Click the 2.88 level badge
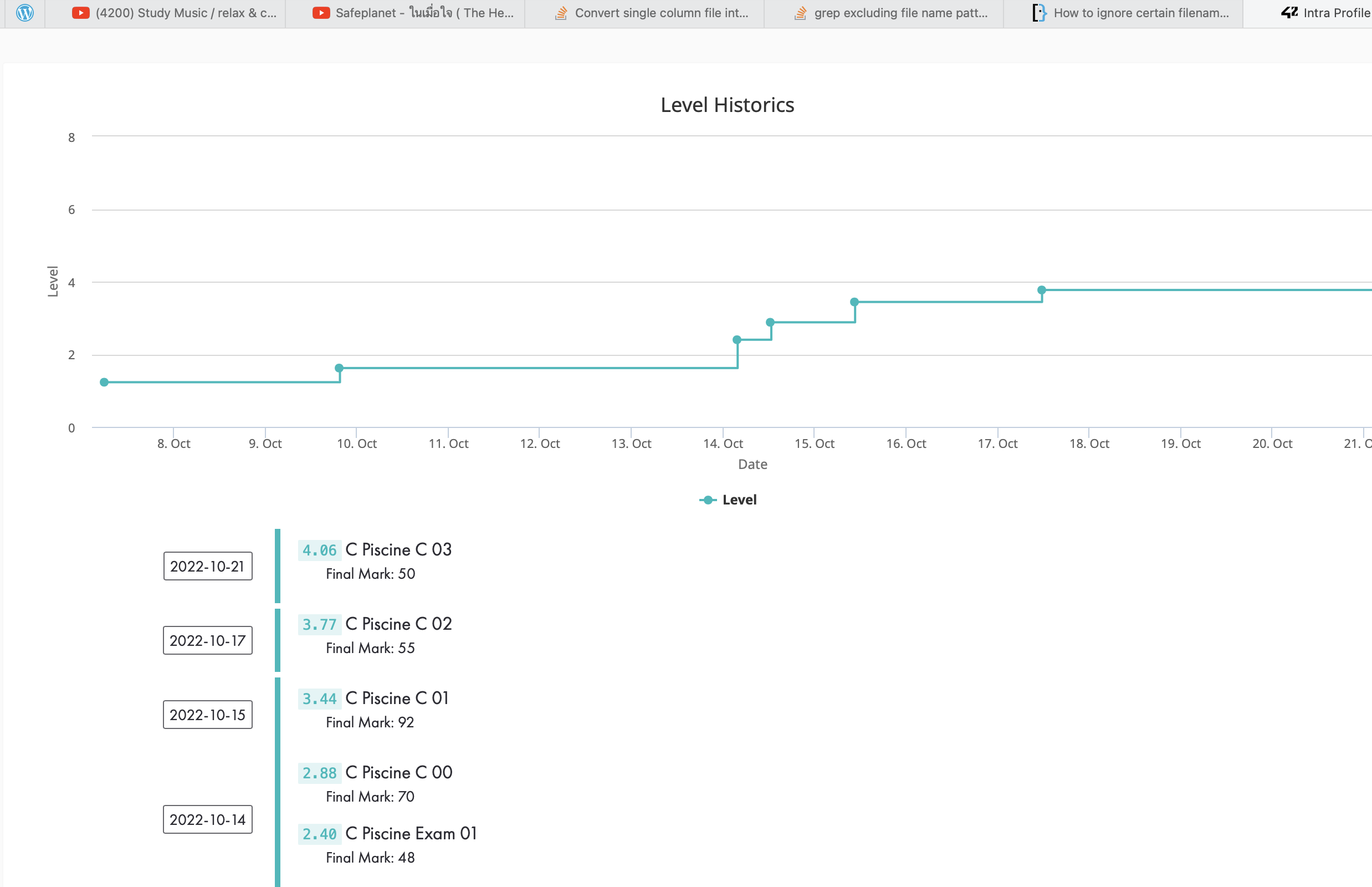The image size is (1372, 887). tap(320, 773)
